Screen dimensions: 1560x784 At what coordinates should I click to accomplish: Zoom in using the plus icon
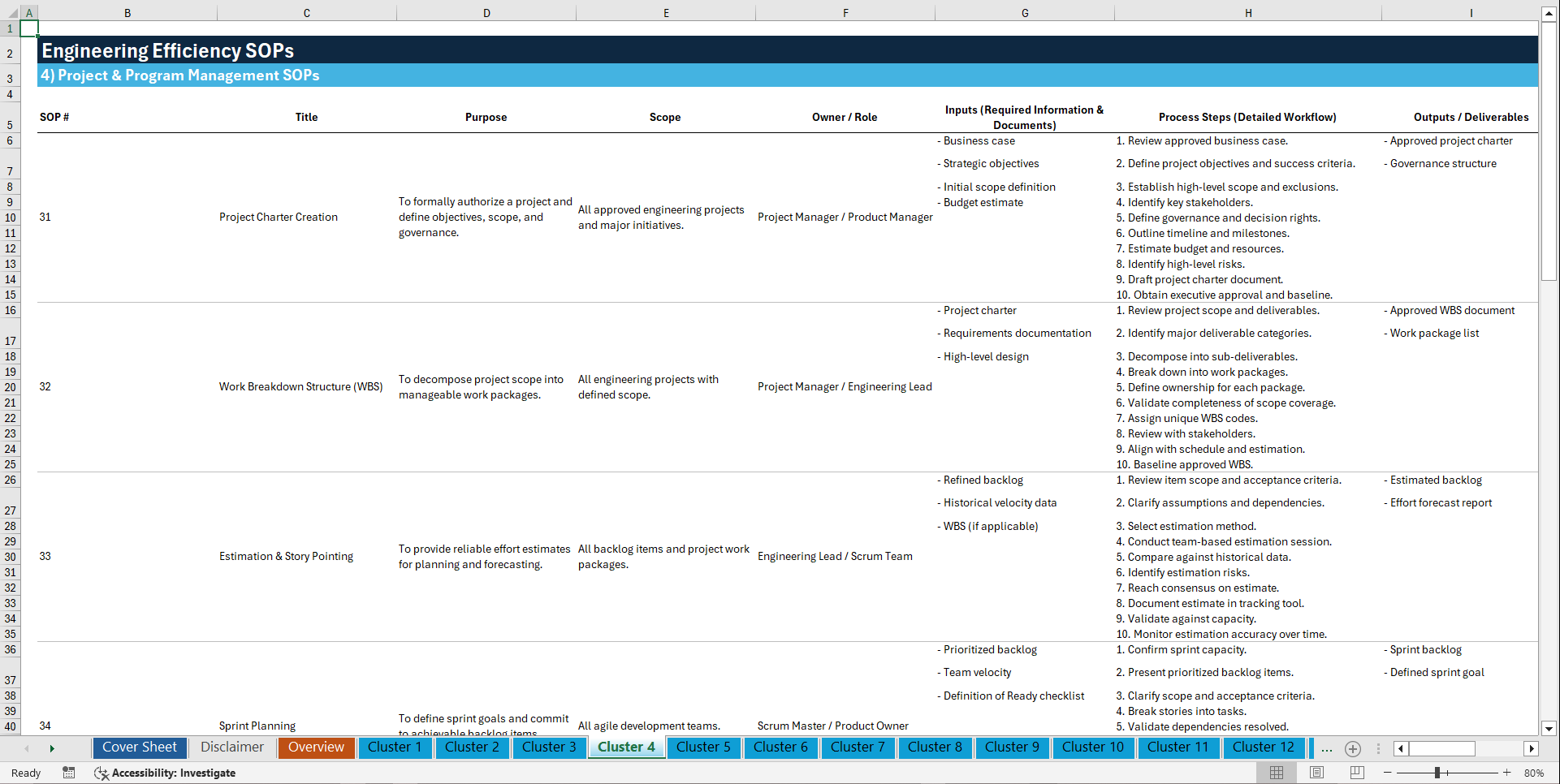1508,773
